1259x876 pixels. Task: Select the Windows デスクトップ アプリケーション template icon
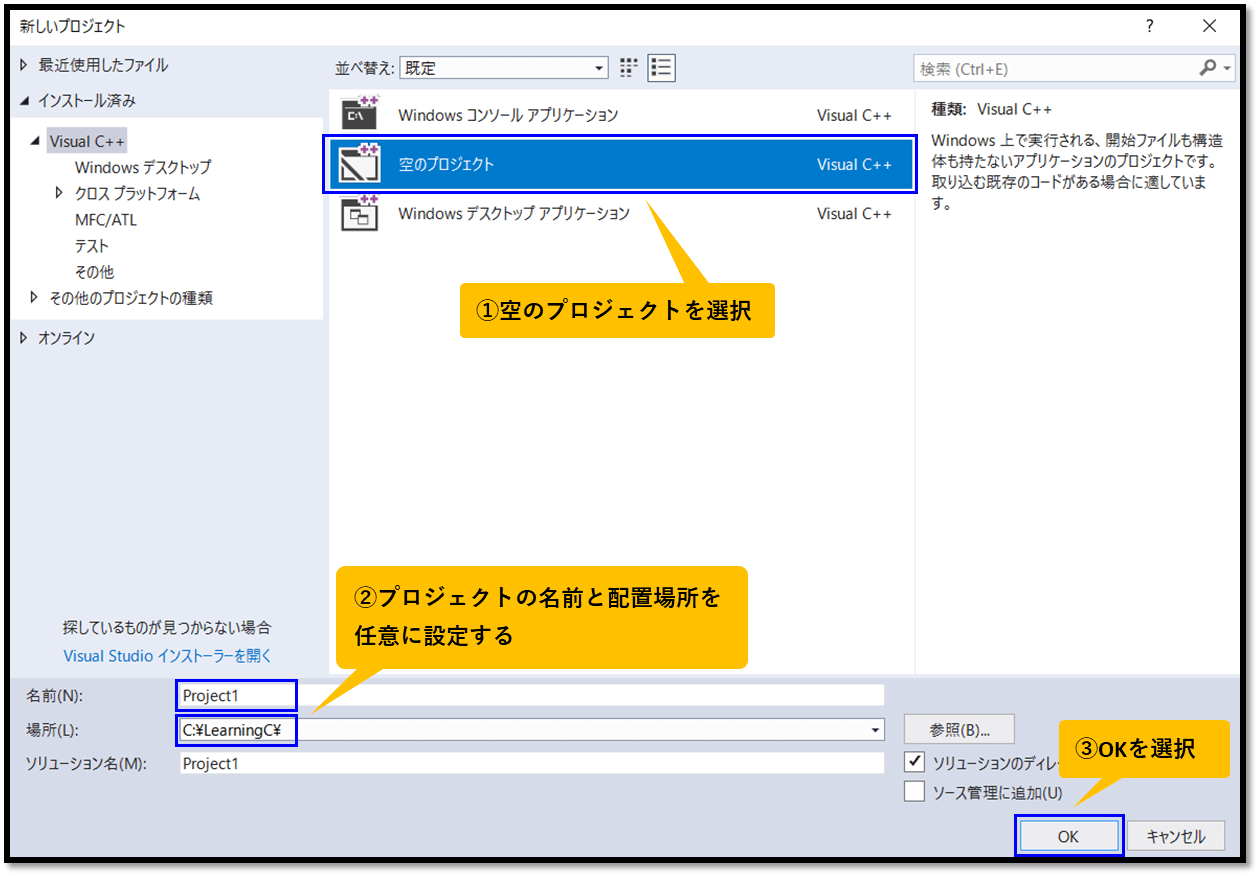coord(360,213)
